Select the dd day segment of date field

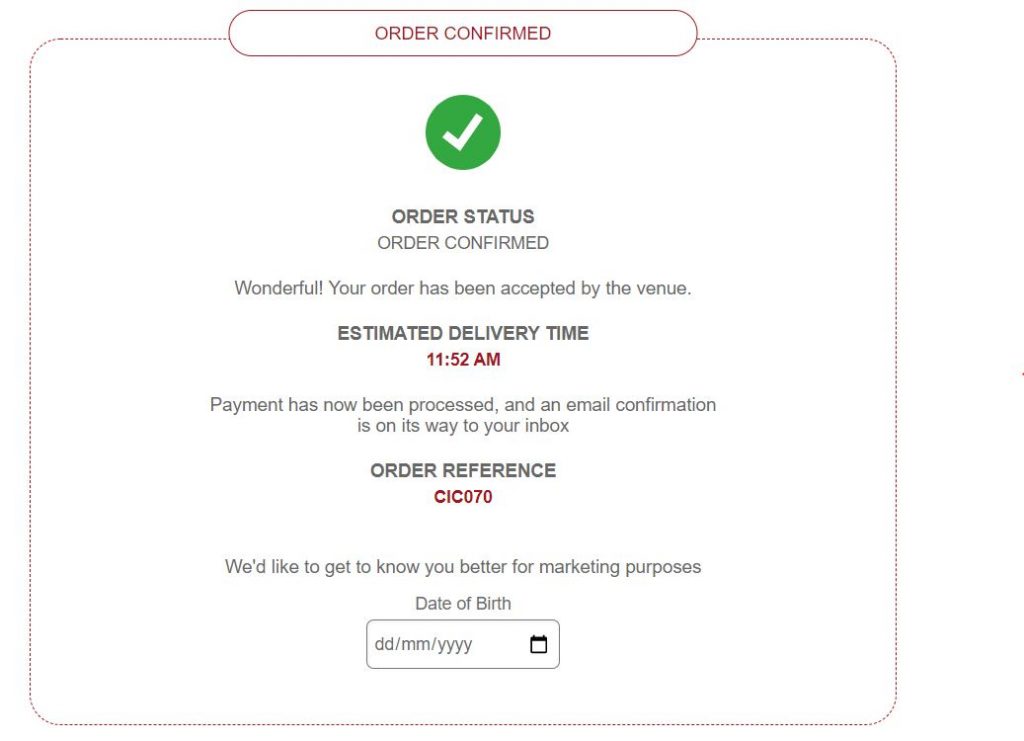[x=384, y=644]
